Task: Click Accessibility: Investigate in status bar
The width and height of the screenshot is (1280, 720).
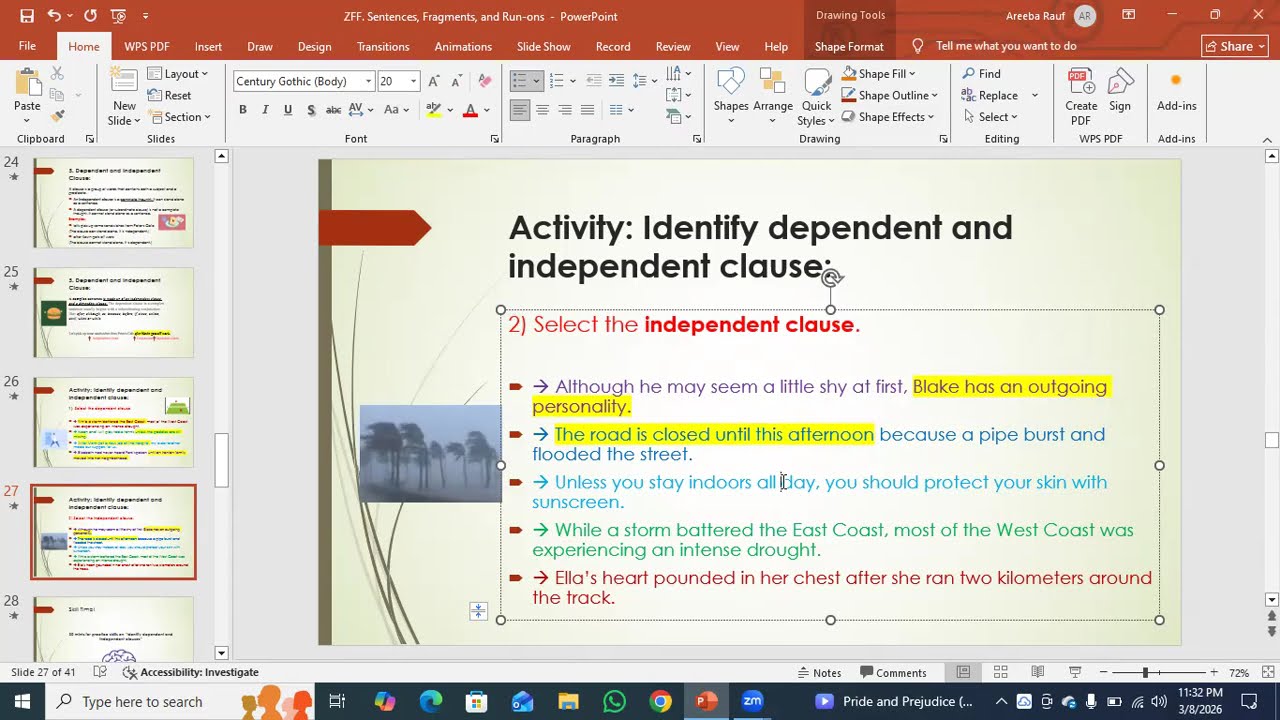Action: click(191, 672)
